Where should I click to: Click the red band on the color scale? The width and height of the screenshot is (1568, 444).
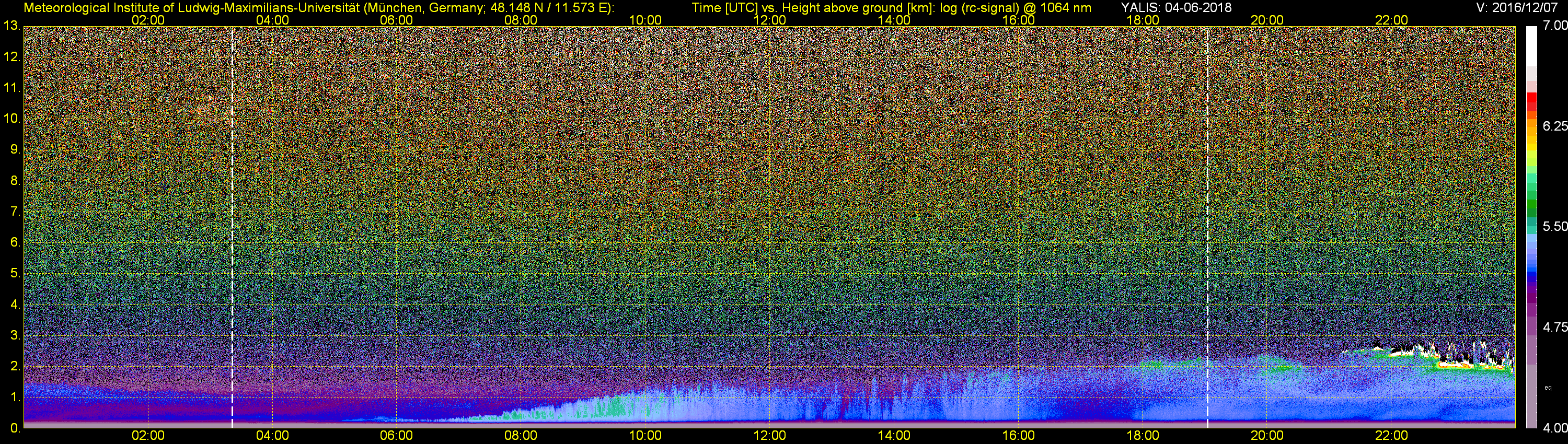click(1531, 101)
